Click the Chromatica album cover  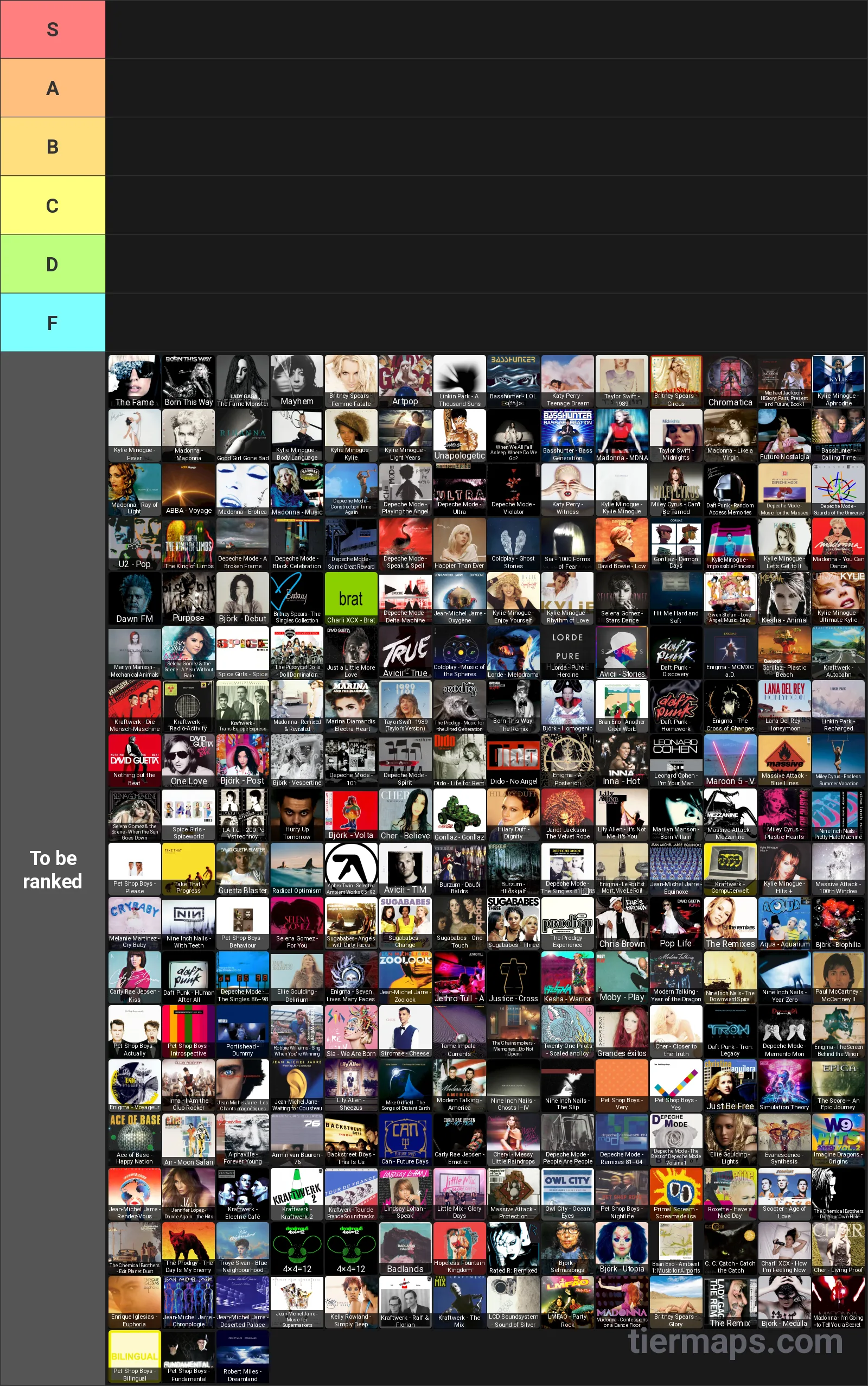(x=730, y=382)
